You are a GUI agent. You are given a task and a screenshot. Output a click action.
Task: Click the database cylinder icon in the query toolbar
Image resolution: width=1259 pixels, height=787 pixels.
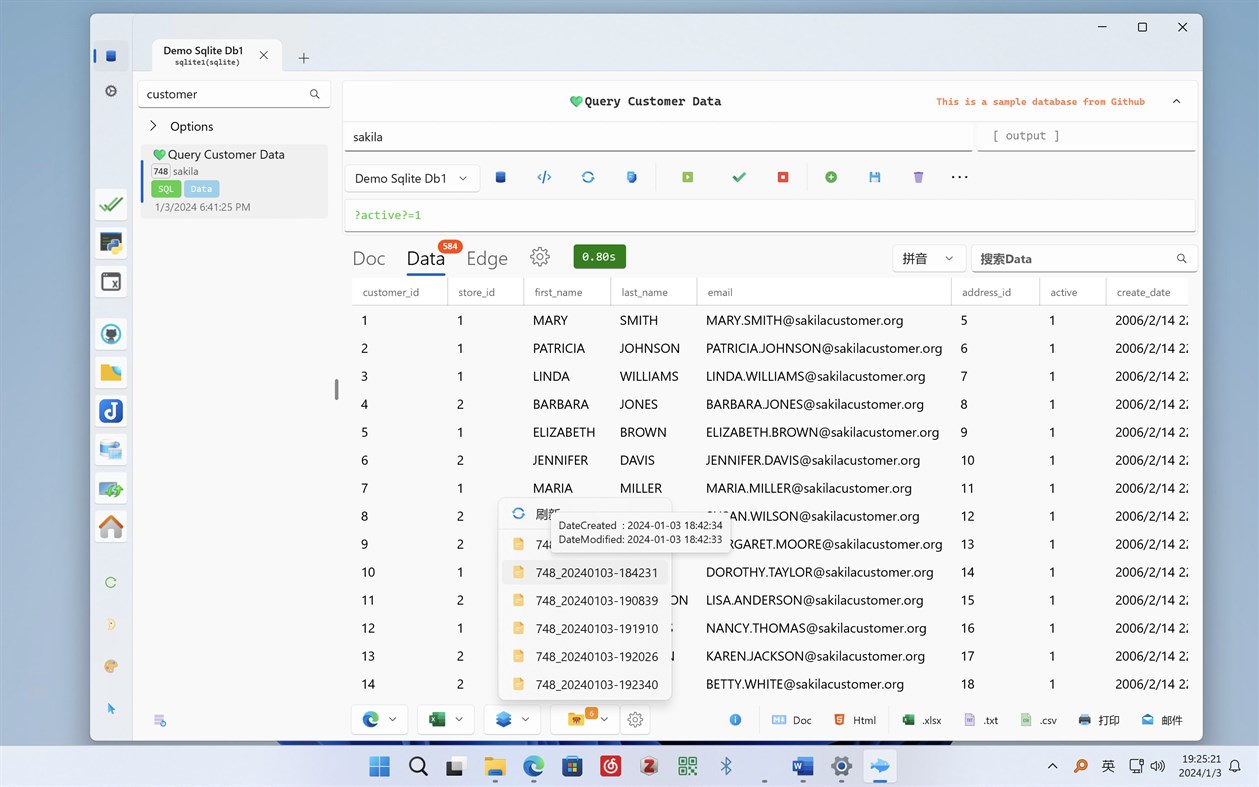(x=500, y=177)
